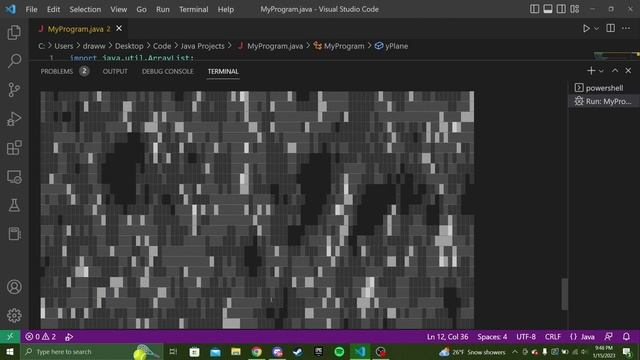This screenshot has width=640, height=360.
Task: Open the Terminal menu
Action: click(193, 9)
